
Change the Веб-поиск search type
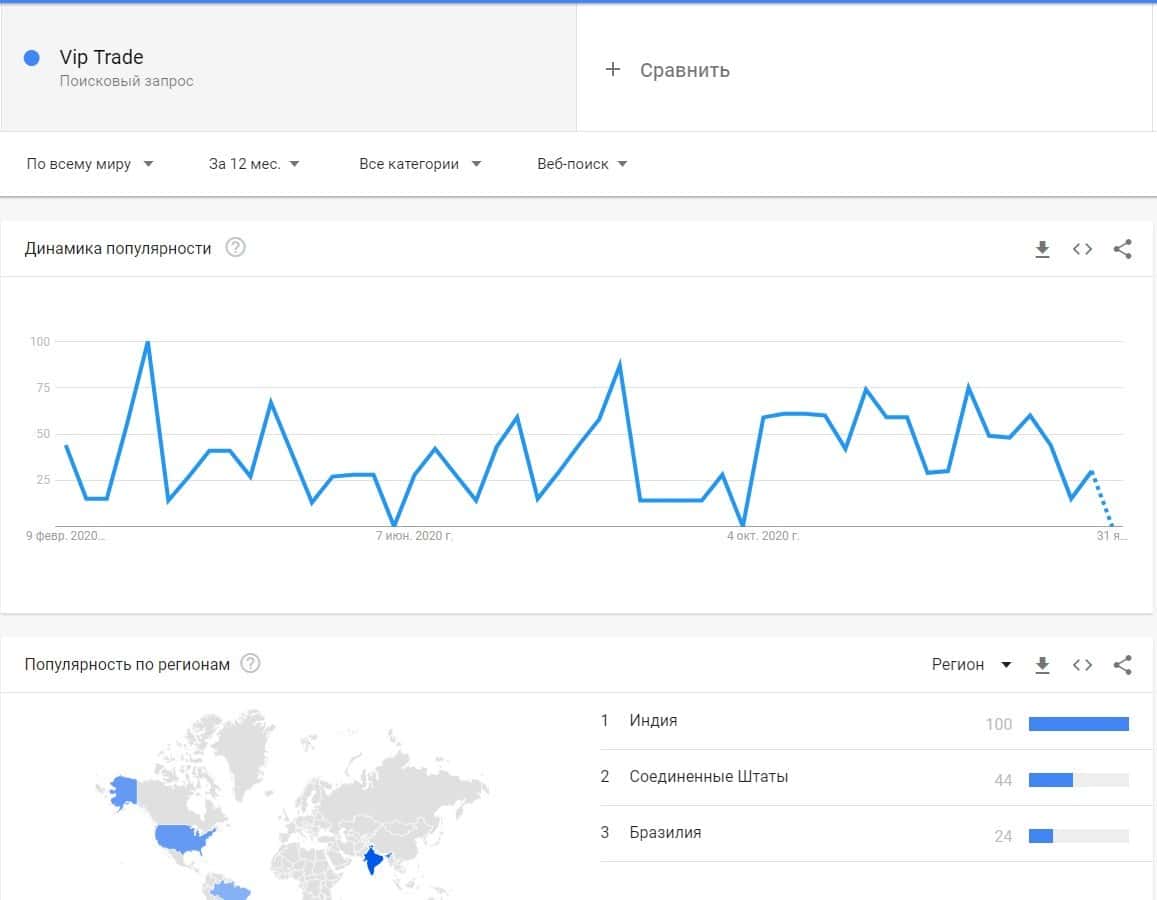point(582,164)
